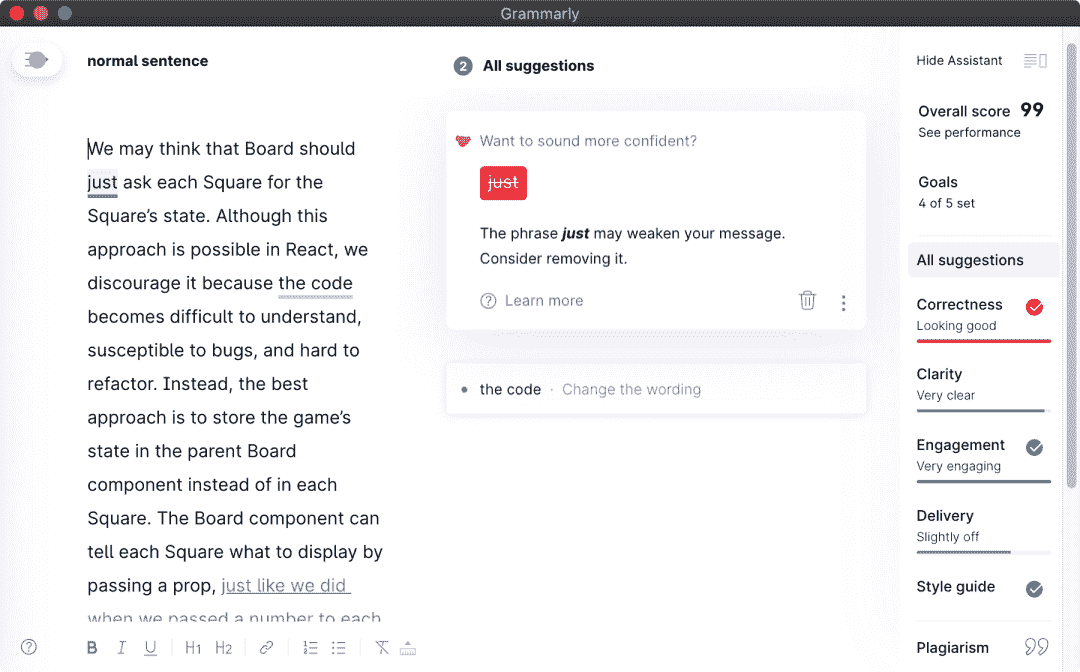Underline text using the toolbar icon

[x=150, y=648]
